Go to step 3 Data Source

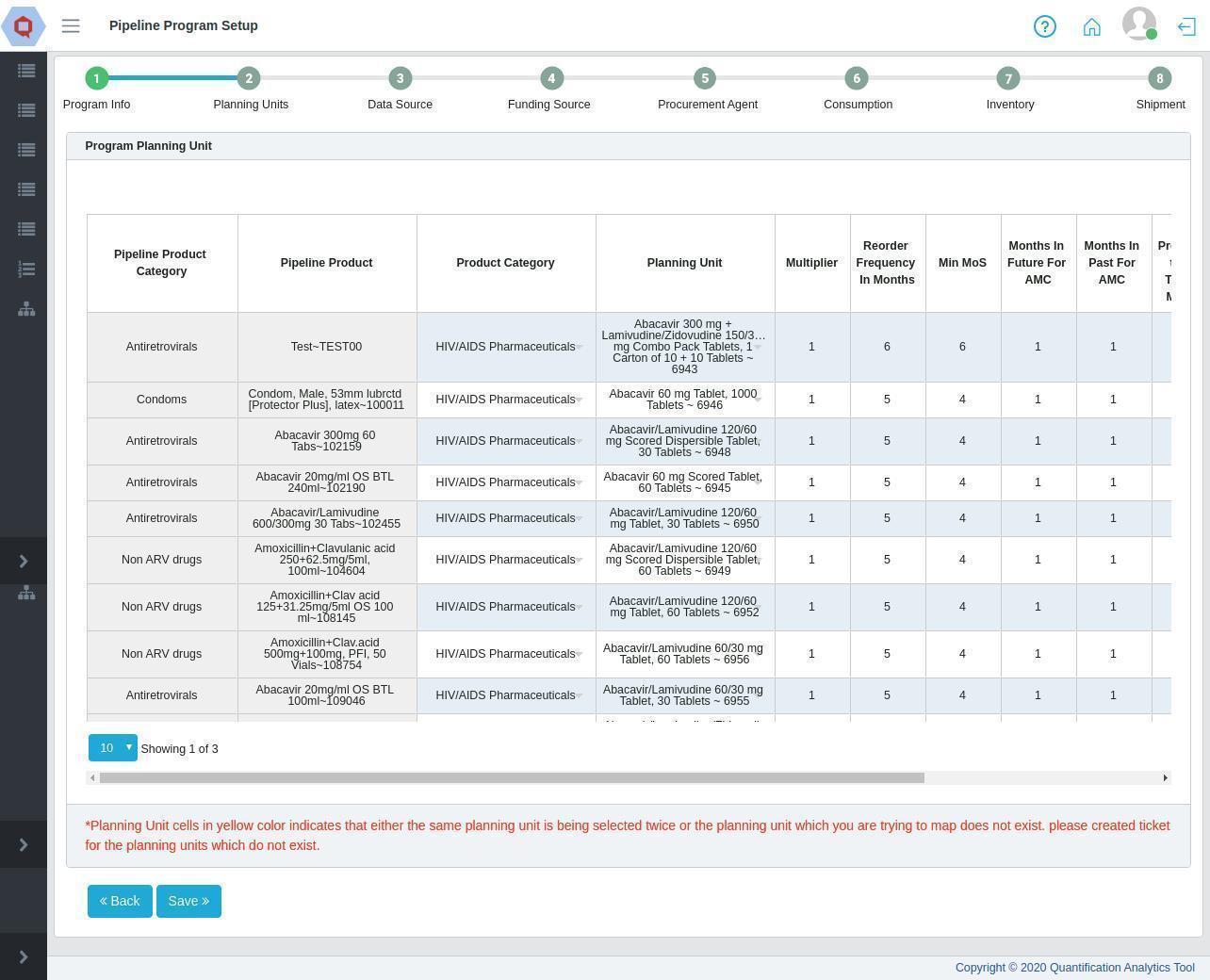coord(400,78)
